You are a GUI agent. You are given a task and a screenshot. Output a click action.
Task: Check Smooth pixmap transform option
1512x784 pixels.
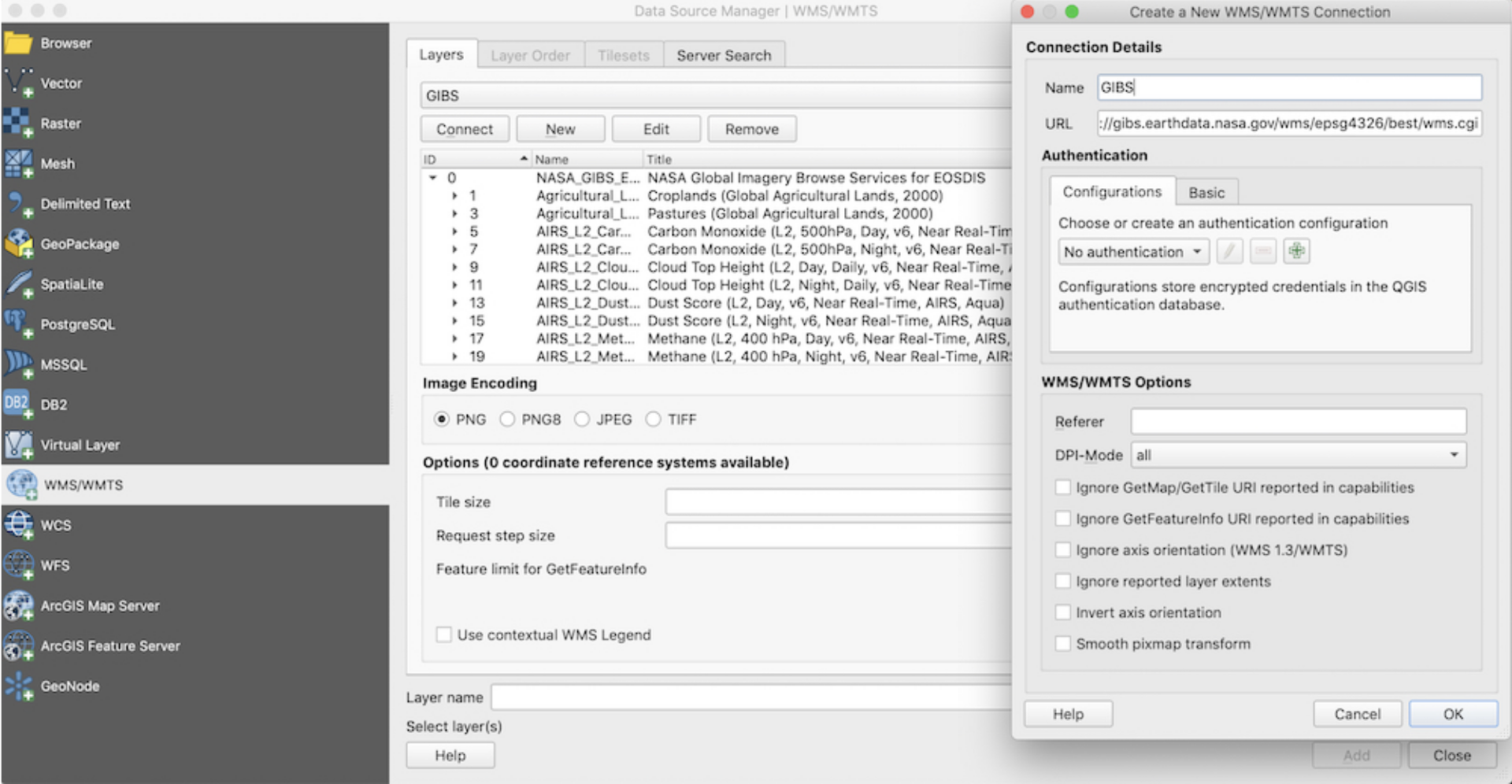coord(1062,644)
